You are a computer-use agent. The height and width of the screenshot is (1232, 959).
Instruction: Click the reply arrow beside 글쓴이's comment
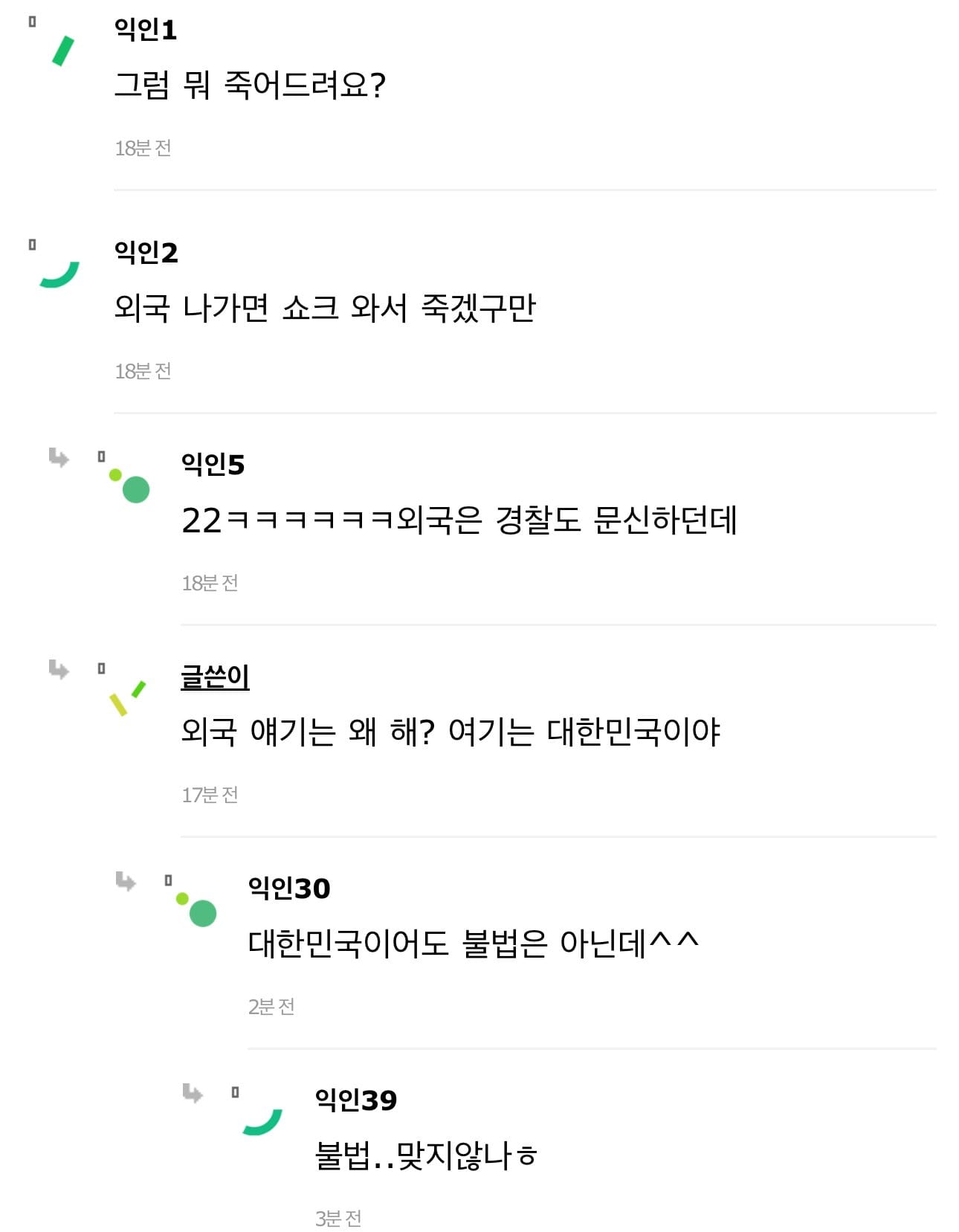59,669
